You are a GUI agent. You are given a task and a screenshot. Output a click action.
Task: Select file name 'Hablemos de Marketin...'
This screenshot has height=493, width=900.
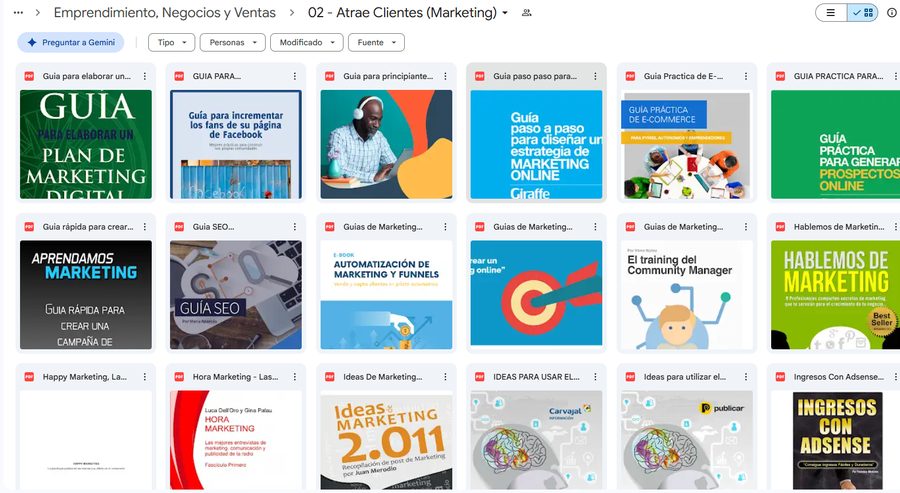[x=839, y=227]
